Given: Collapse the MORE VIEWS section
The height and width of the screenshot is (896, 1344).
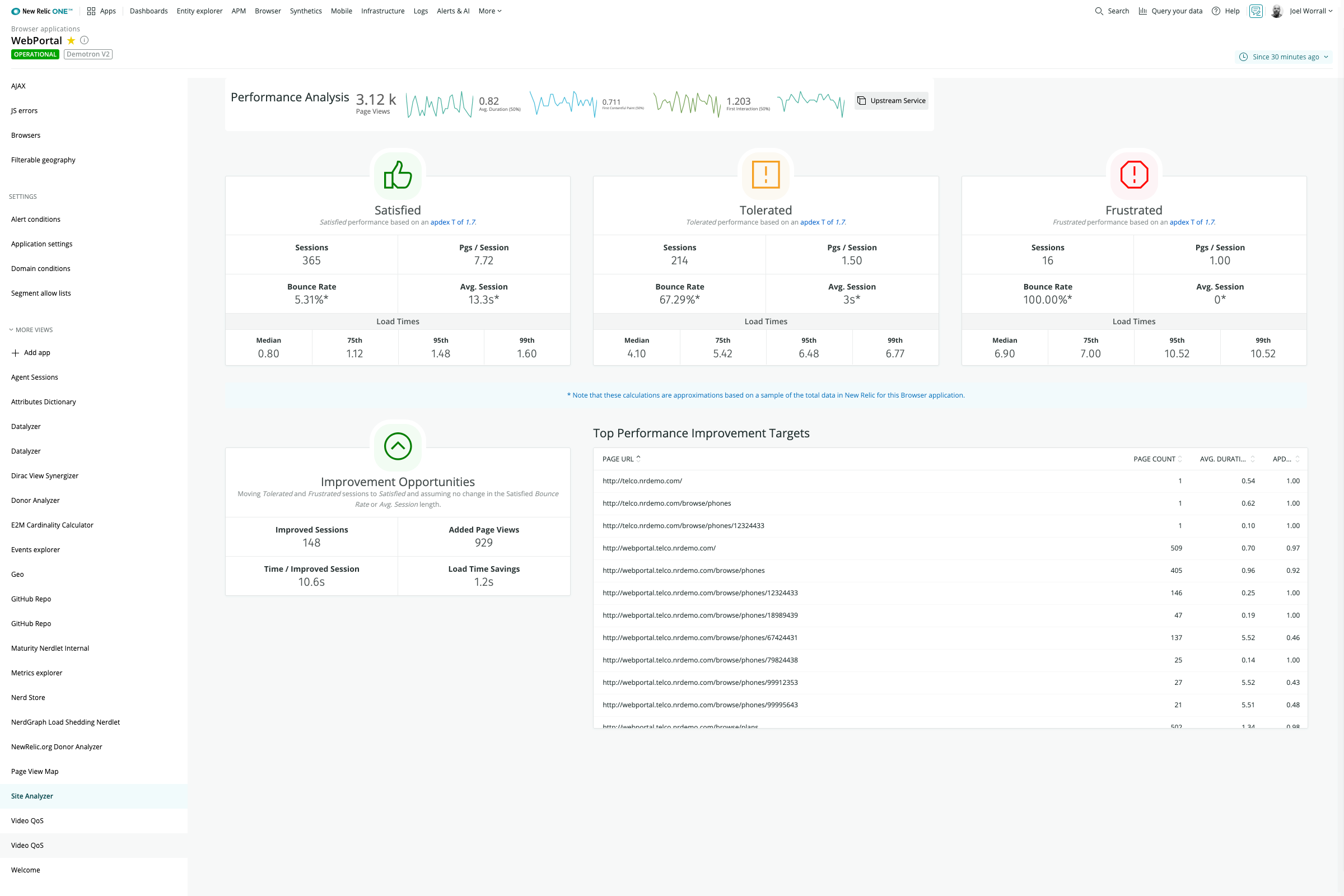Looking at the screenshot, I should [11, 330].
